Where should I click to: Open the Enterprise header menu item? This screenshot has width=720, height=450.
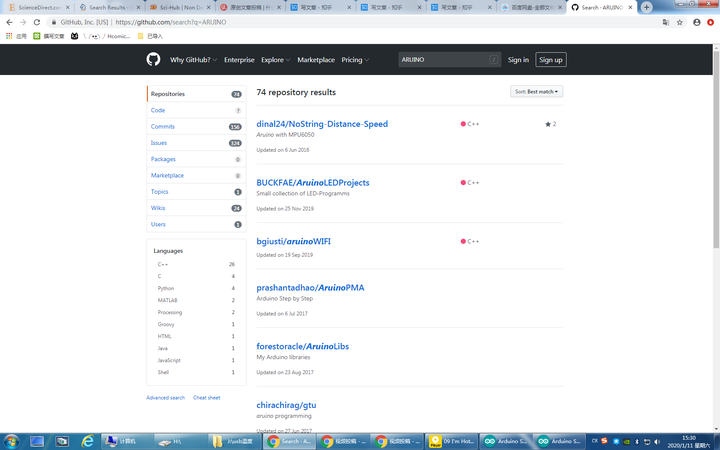click(239, 60)
